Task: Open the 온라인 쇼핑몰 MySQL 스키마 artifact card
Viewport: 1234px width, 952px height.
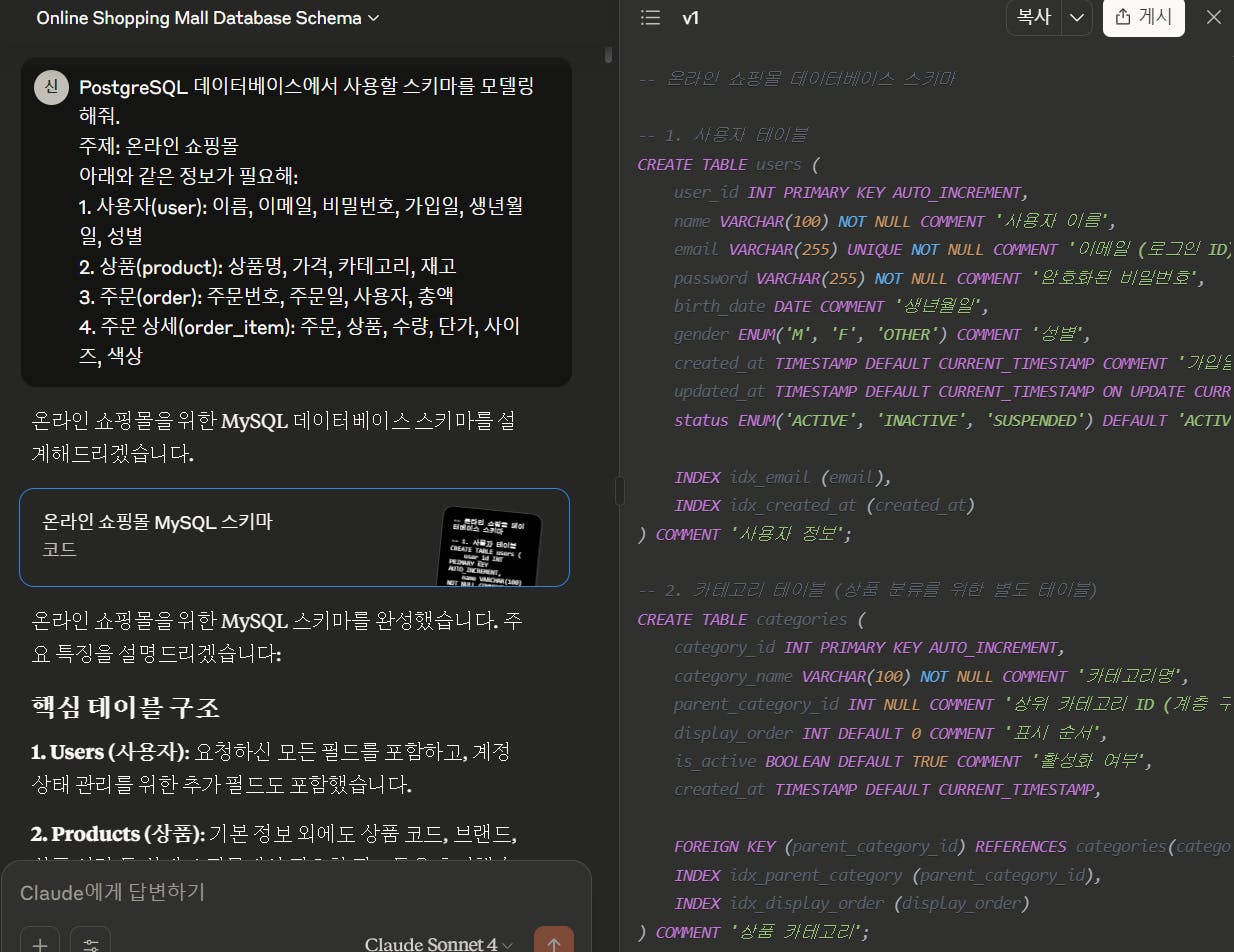Action: (x=295, y=537)
